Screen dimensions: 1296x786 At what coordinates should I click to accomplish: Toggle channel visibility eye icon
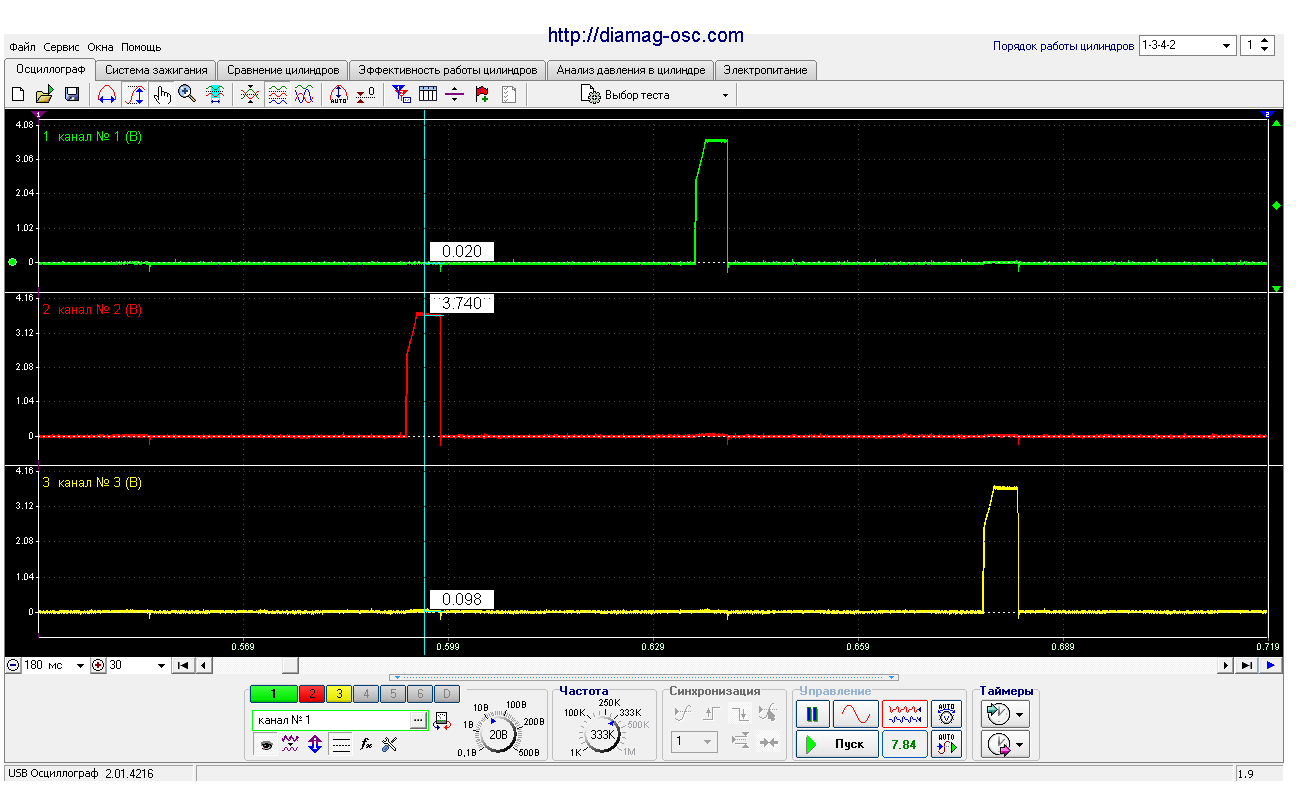(266, 744)
